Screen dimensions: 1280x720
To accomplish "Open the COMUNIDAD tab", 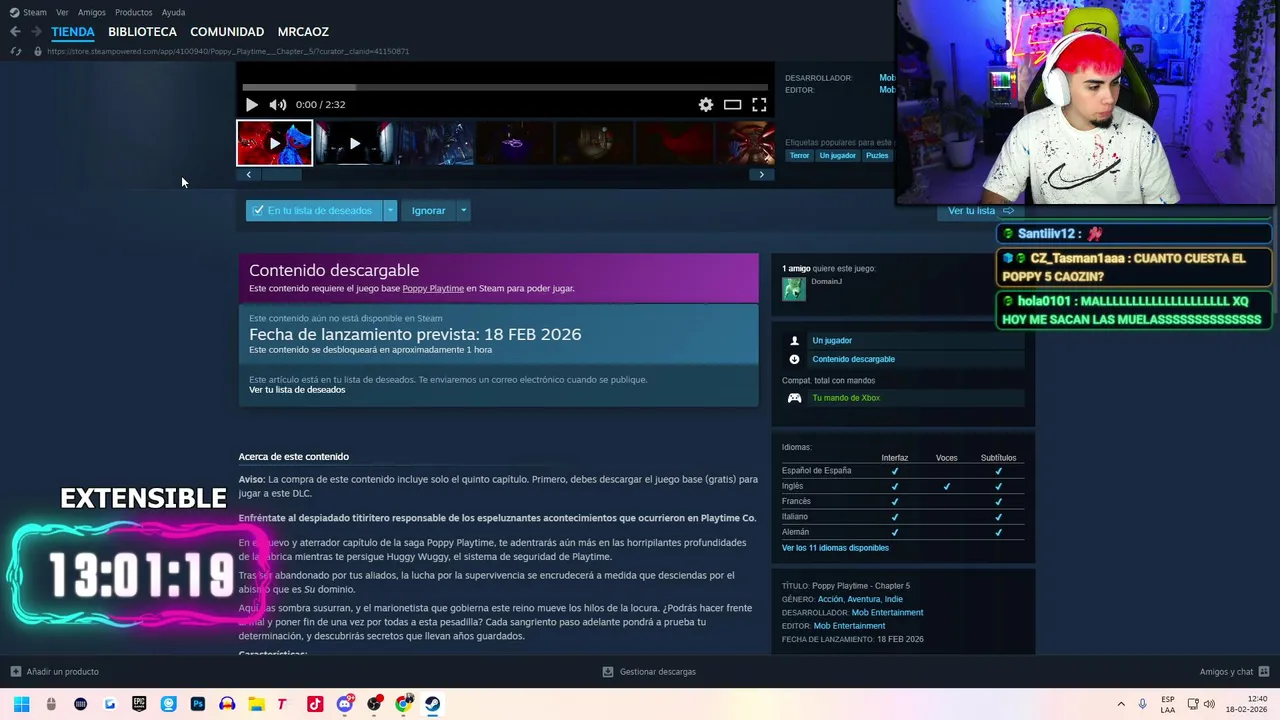I will click(227, 32).
